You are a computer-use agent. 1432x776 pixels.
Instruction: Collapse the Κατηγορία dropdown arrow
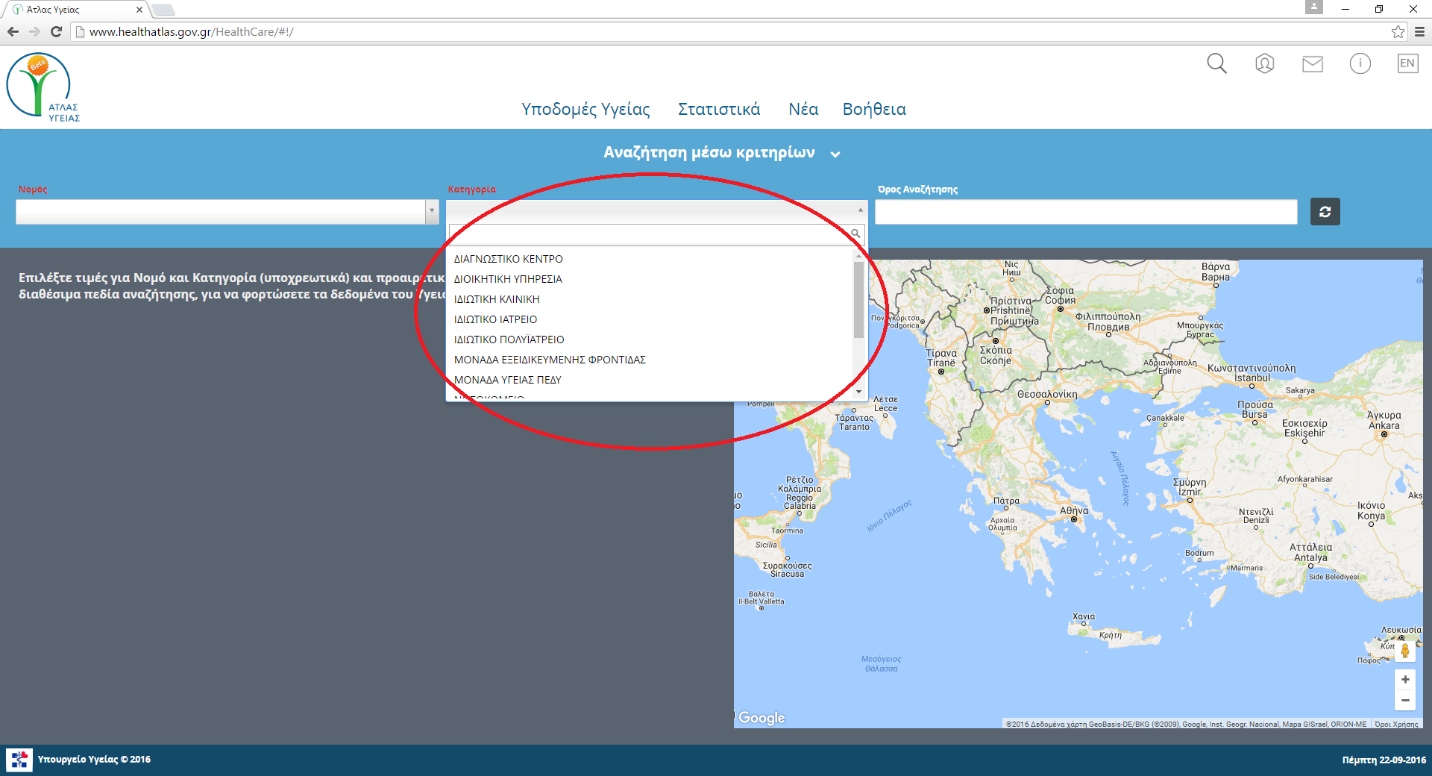861,211
